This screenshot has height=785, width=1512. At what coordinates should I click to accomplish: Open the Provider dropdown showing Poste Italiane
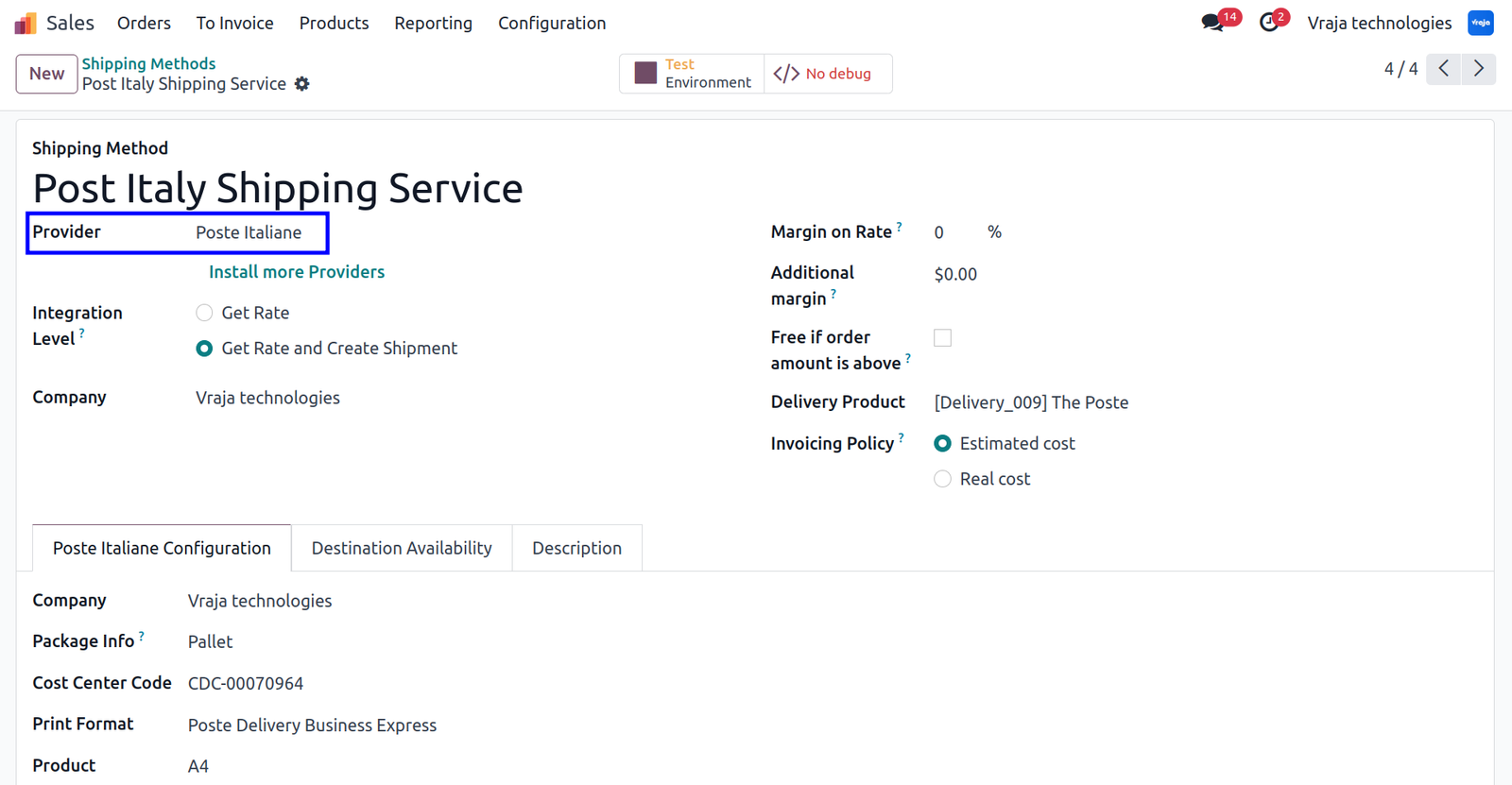[259, 232]
